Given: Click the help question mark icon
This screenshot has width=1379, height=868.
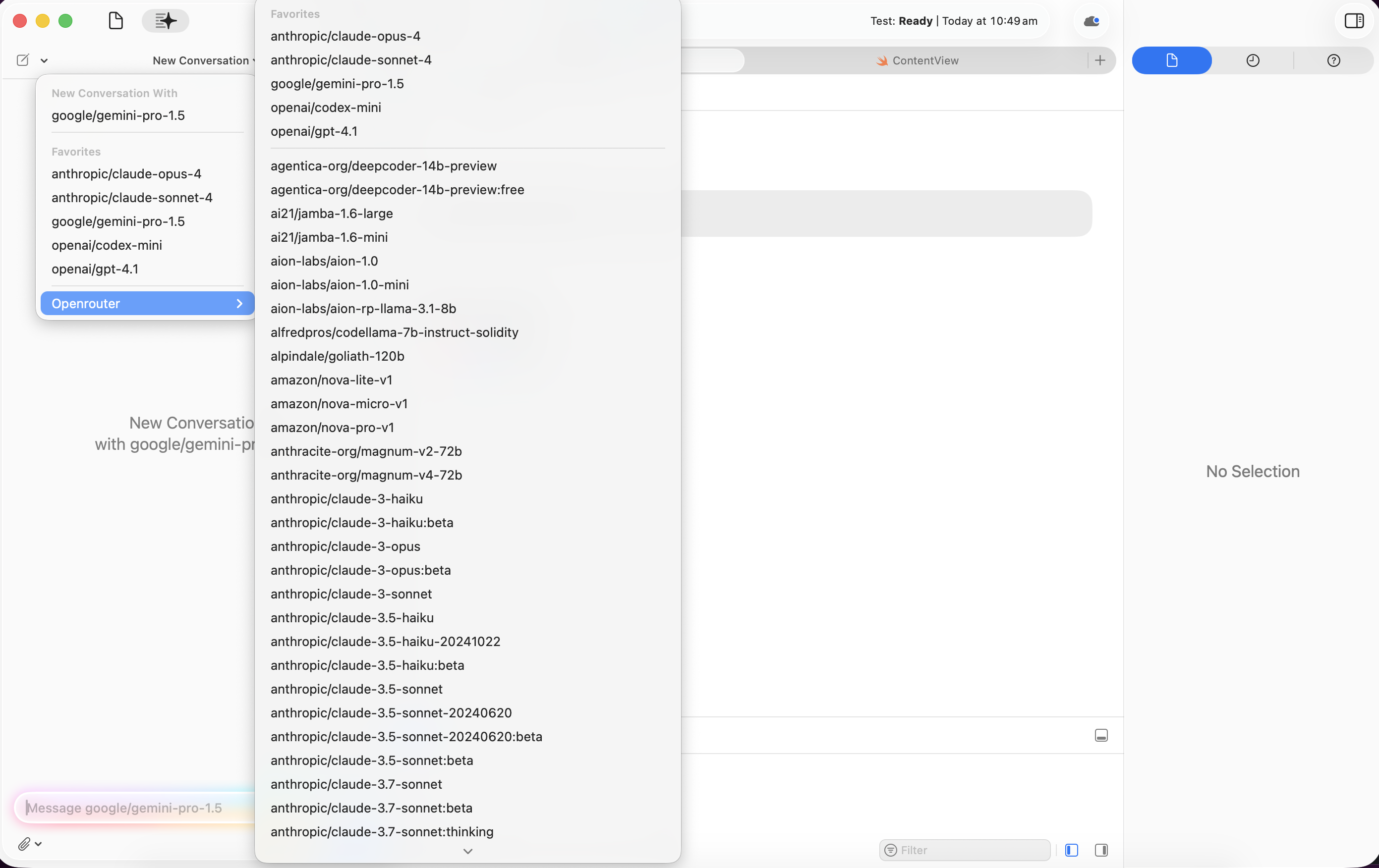Looking at the screenshot, I should pos(1335,61).
